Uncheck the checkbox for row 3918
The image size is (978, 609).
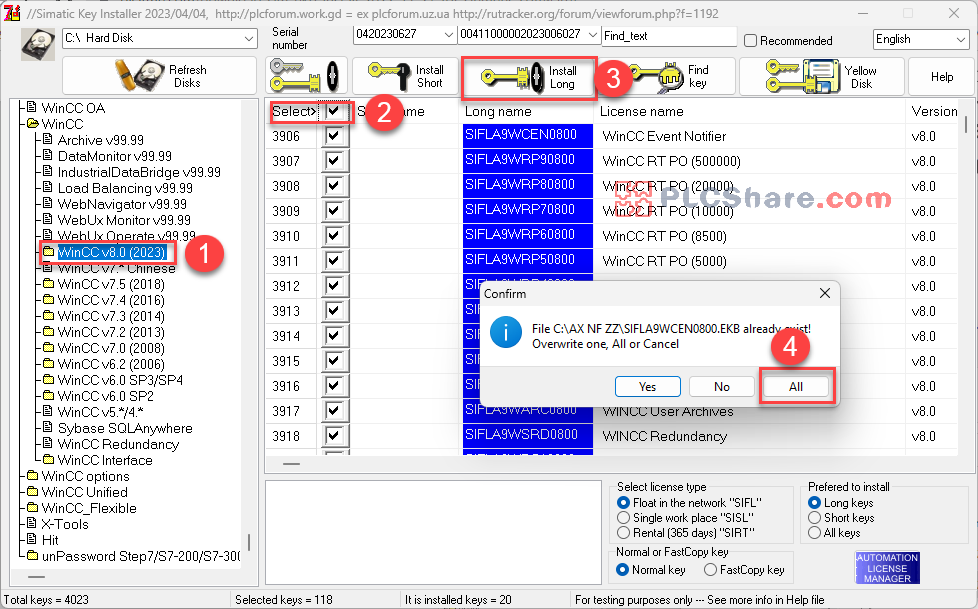click(x=334, y=435)
